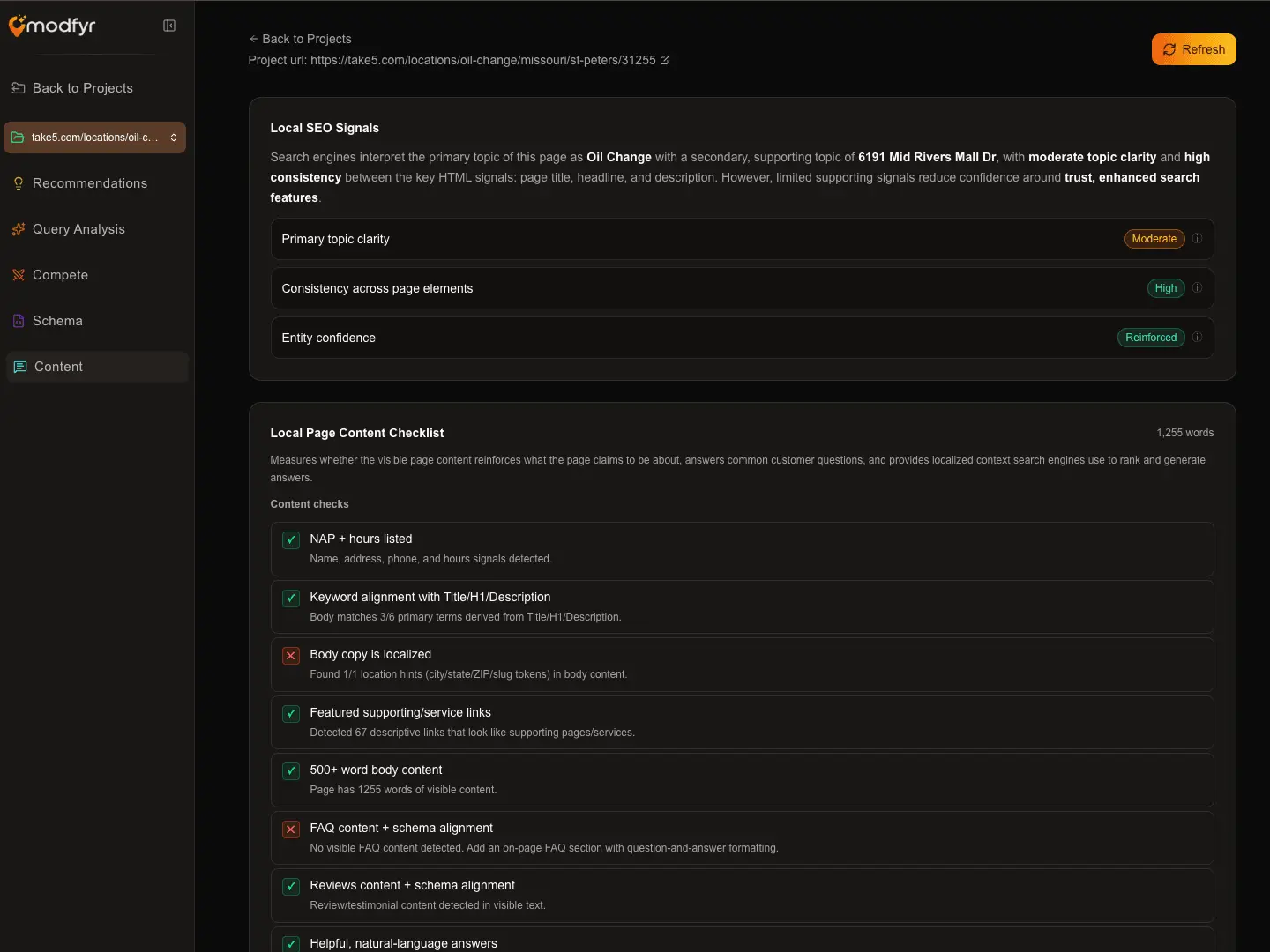Click the Moderate badge

1154,239
